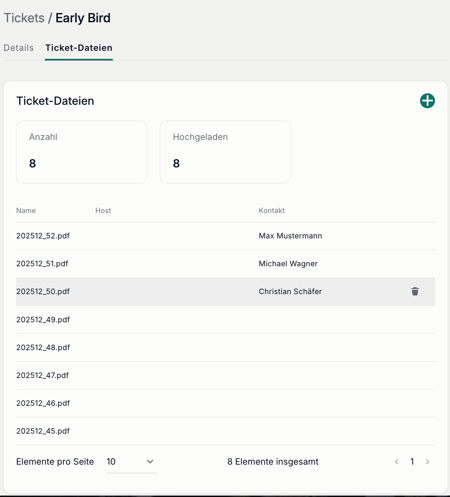
Task: Click contact Michael Wagner
Action: click(x=288, y=264)
